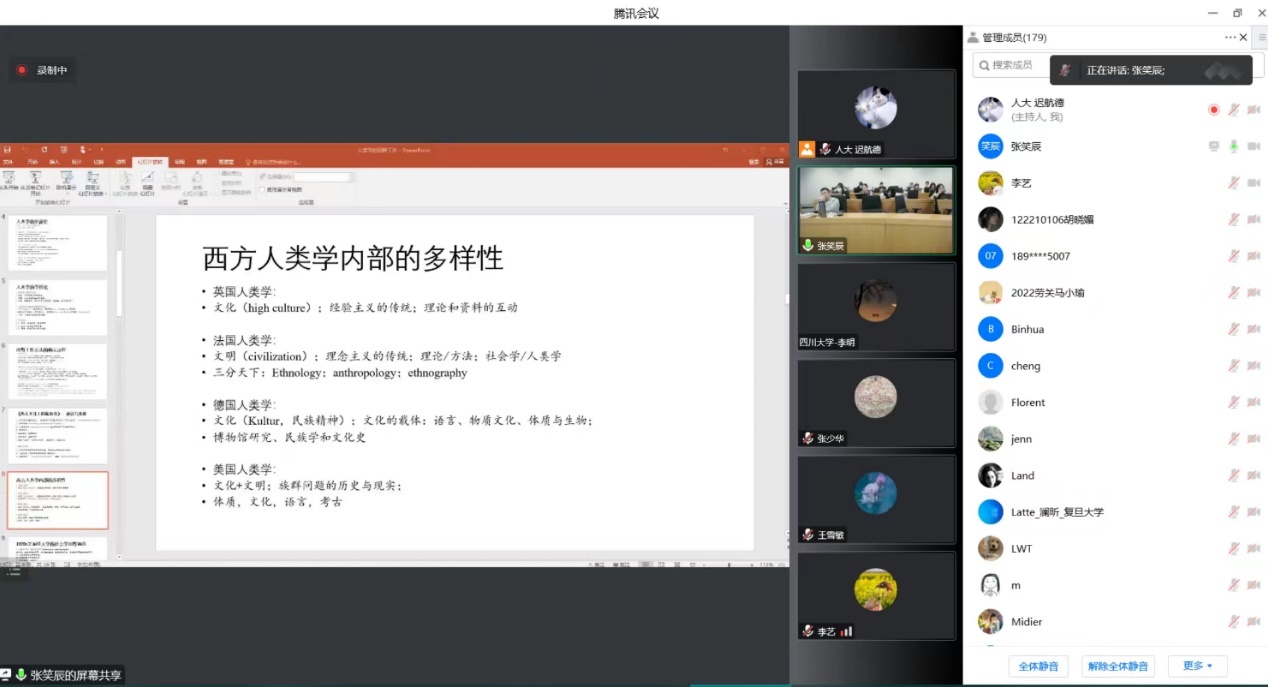This screenshot has width=1268, height=687.
Task: Click the green microphone icon for 张笑辰
Action: click(x=1234, y=146)
